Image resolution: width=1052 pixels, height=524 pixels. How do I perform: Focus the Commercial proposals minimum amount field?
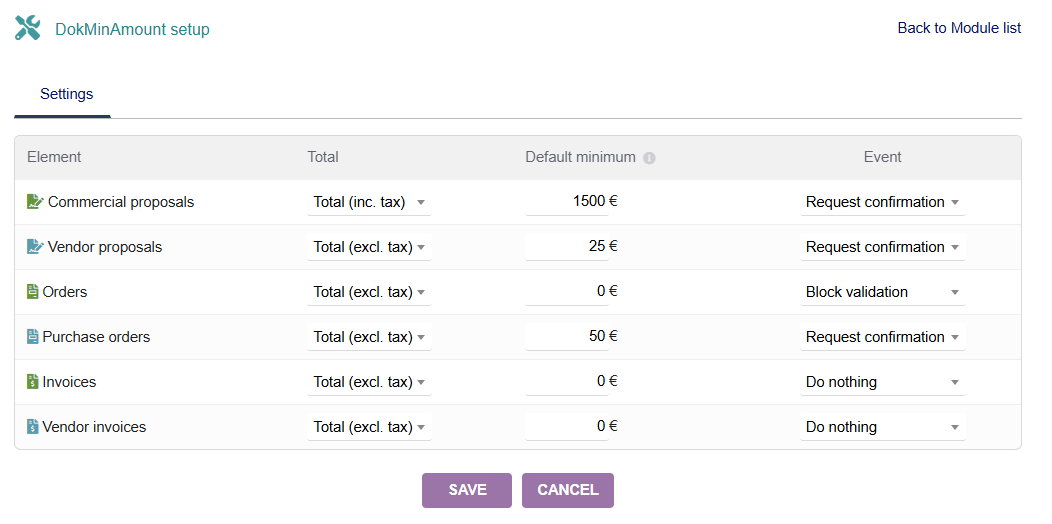click(566, 201)
